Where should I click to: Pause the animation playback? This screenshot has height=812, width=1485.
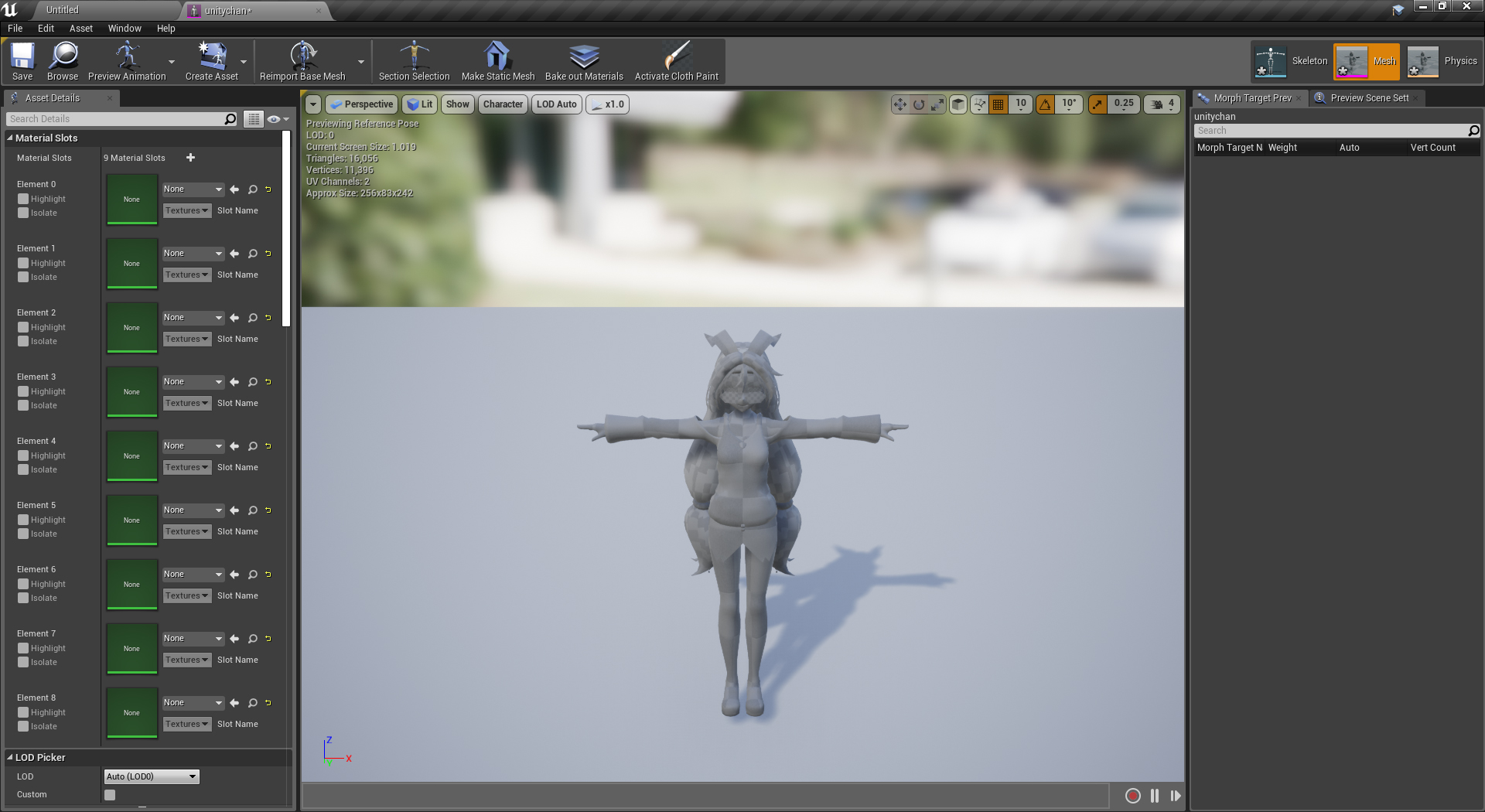tap(1155, 796)
